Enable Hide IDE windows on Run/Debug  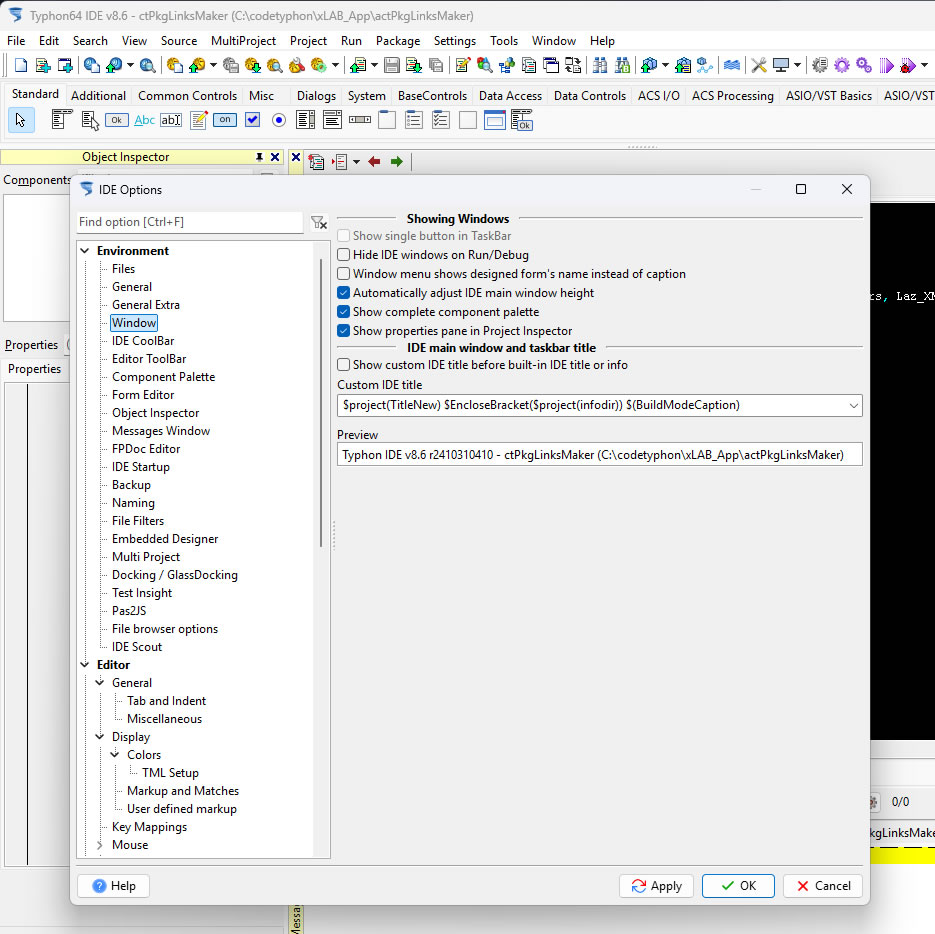click(343, 255)
